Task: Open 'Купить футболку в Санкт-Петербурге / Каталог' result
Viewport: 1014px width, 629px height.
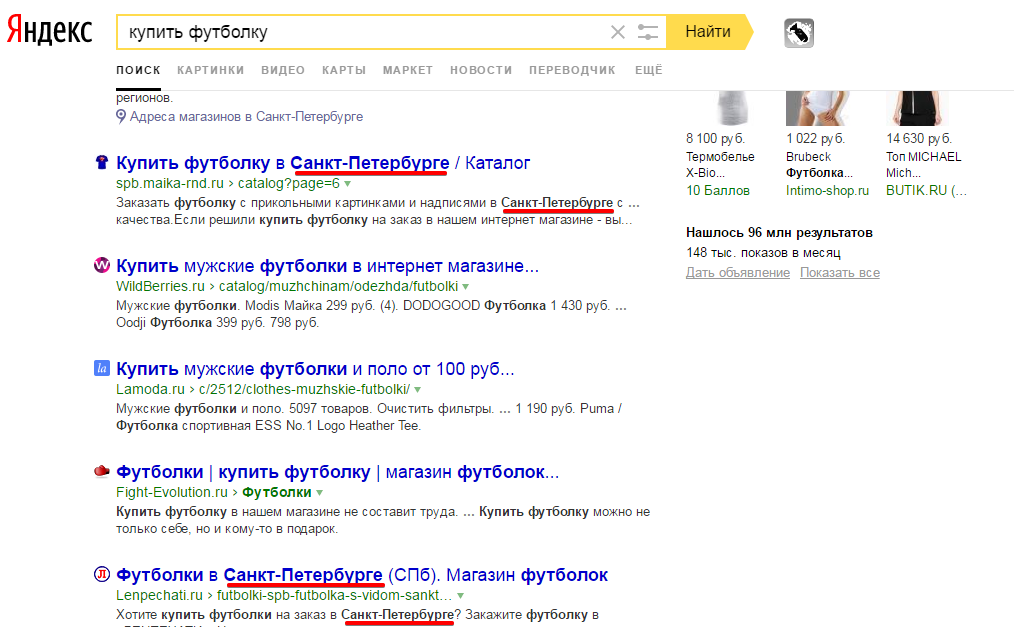Action: tap(323, 163)
